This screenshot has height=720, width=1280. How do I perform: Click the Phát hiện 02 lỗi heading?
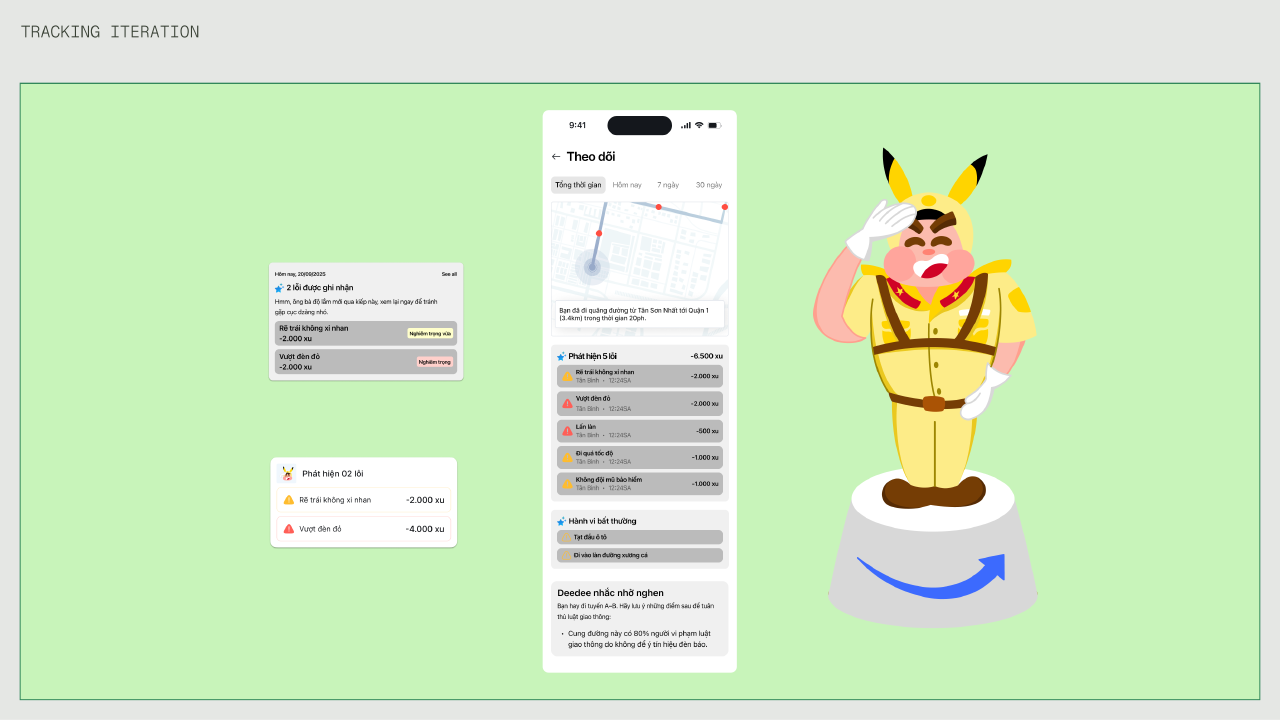(333, 474)
